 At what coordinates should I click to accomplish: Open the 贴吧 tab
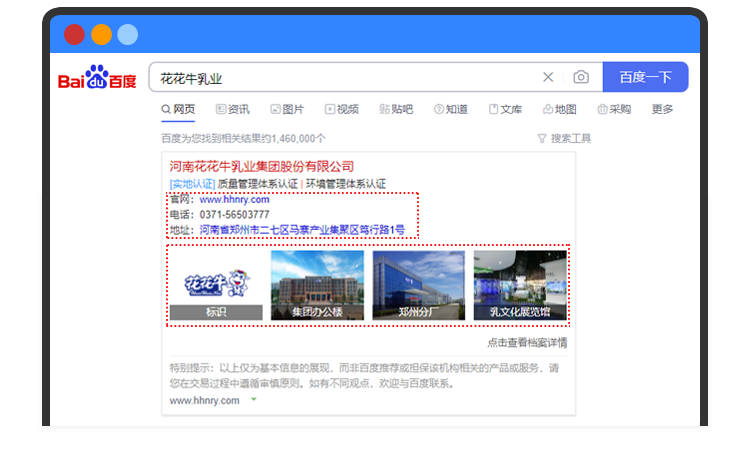[x=396, y=110]
